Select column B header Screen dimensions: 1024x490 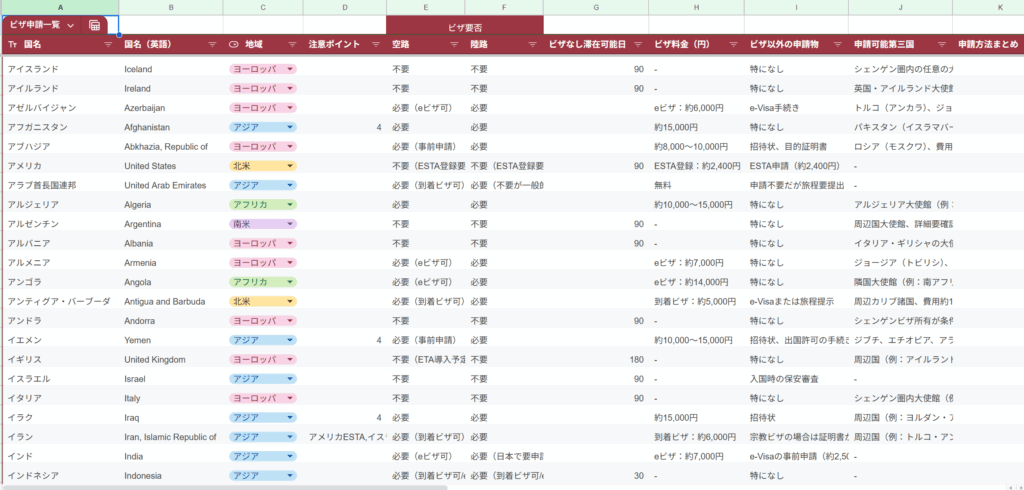coord(171,7)
